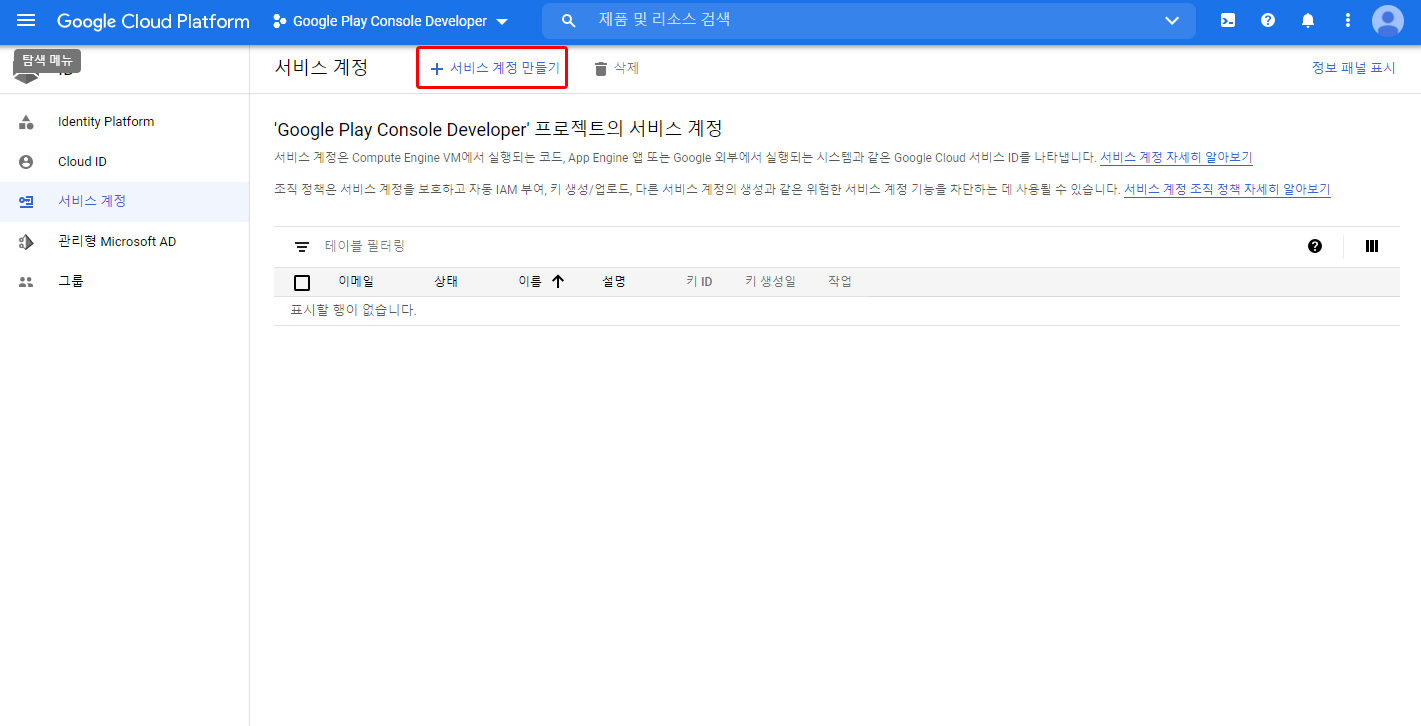Activate Cloud Shell terminal icon
The height and width of the screenshot is (726, 1421).
click(1228, 20)
